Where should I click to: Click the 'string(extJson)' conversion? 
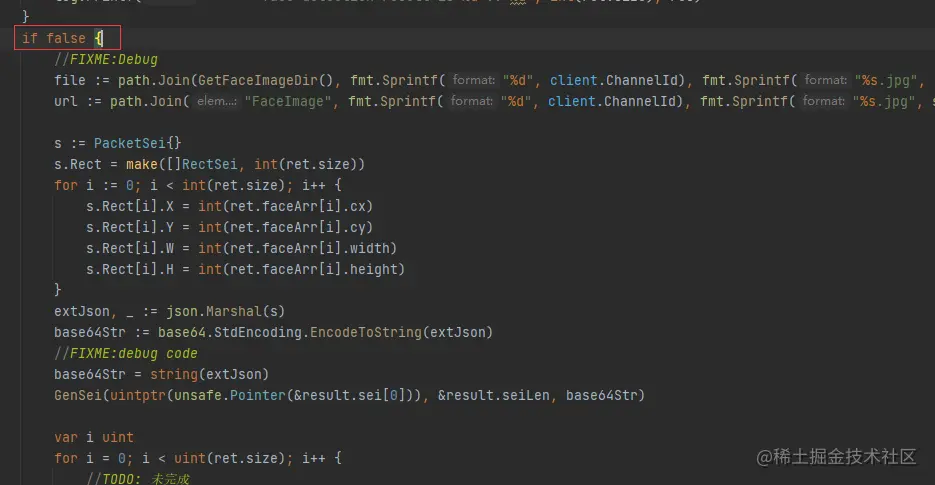(x=209, y=375)
